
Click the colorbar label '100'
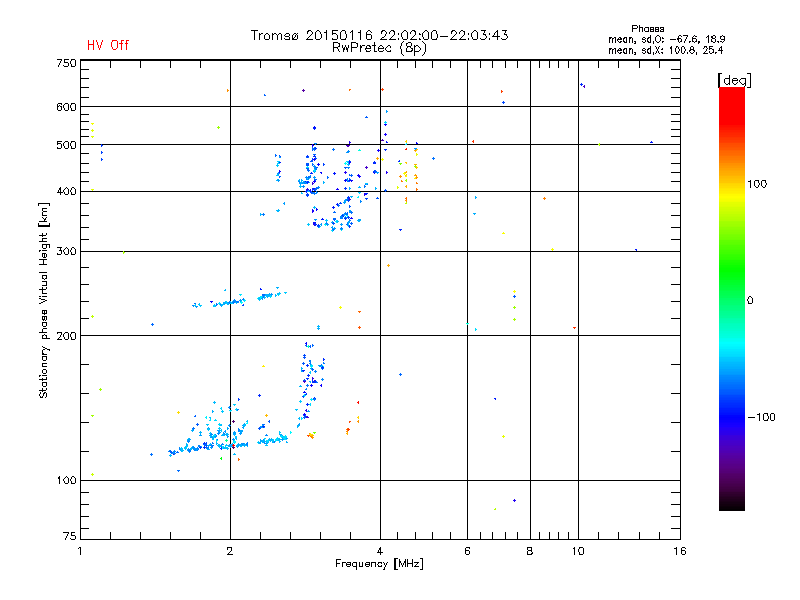(757, 184)
